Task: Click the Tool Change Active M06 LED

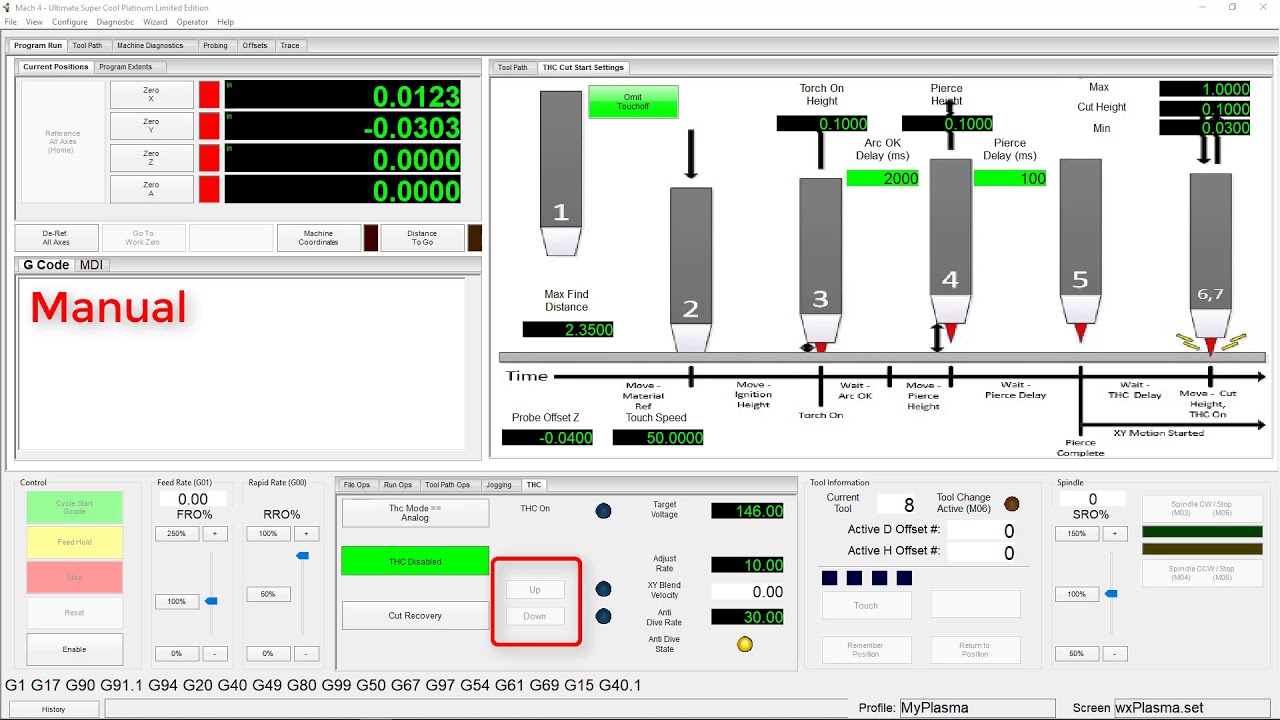Action: click(1011, 504)
